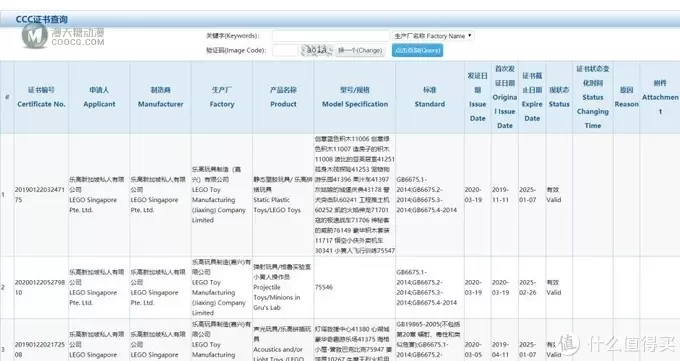Click row 3 issue date 2020-03-05
This screenshot has width=680, height=361.
pos(473,349)
